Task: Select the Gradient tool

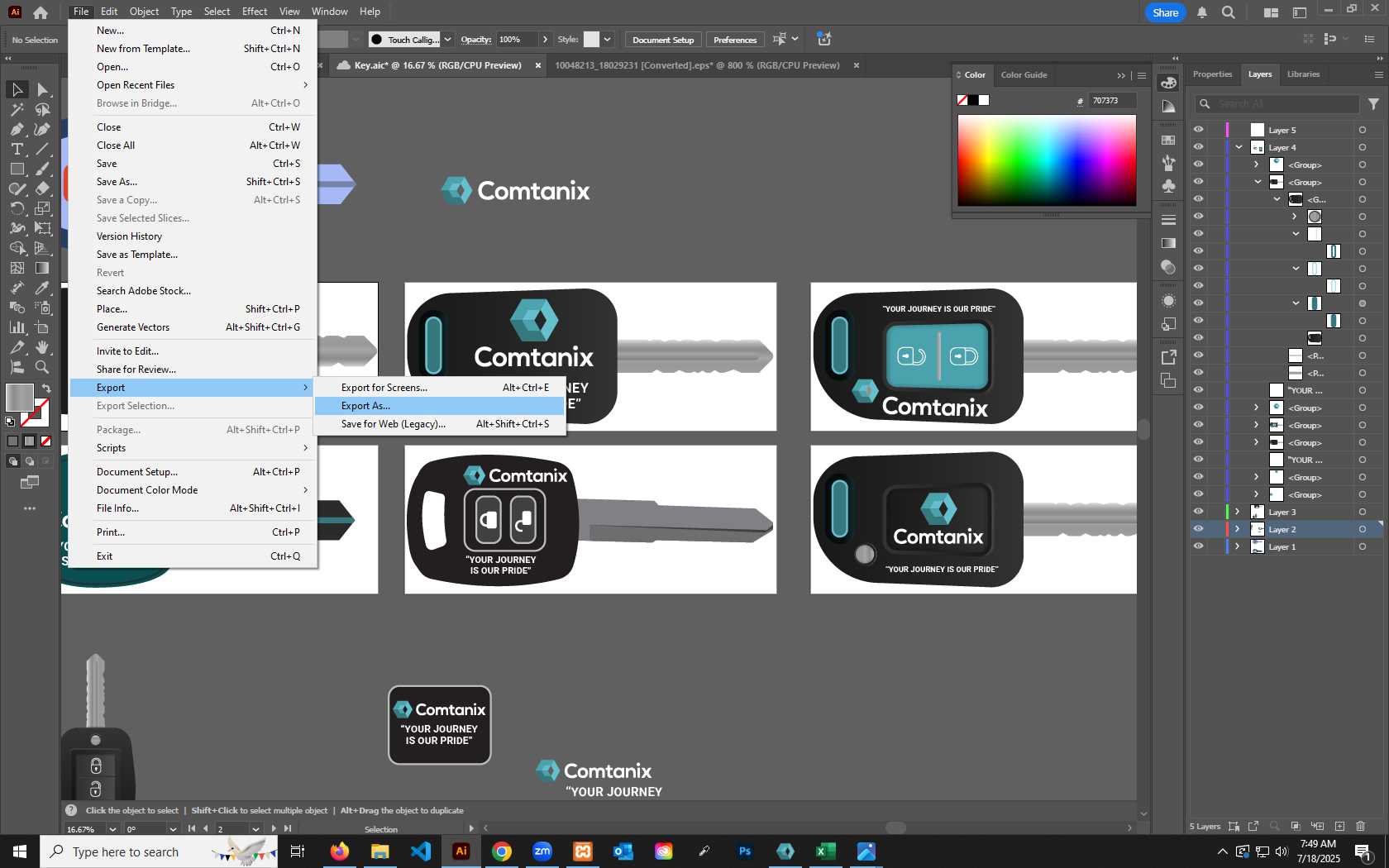Action: tap(43, 268)
